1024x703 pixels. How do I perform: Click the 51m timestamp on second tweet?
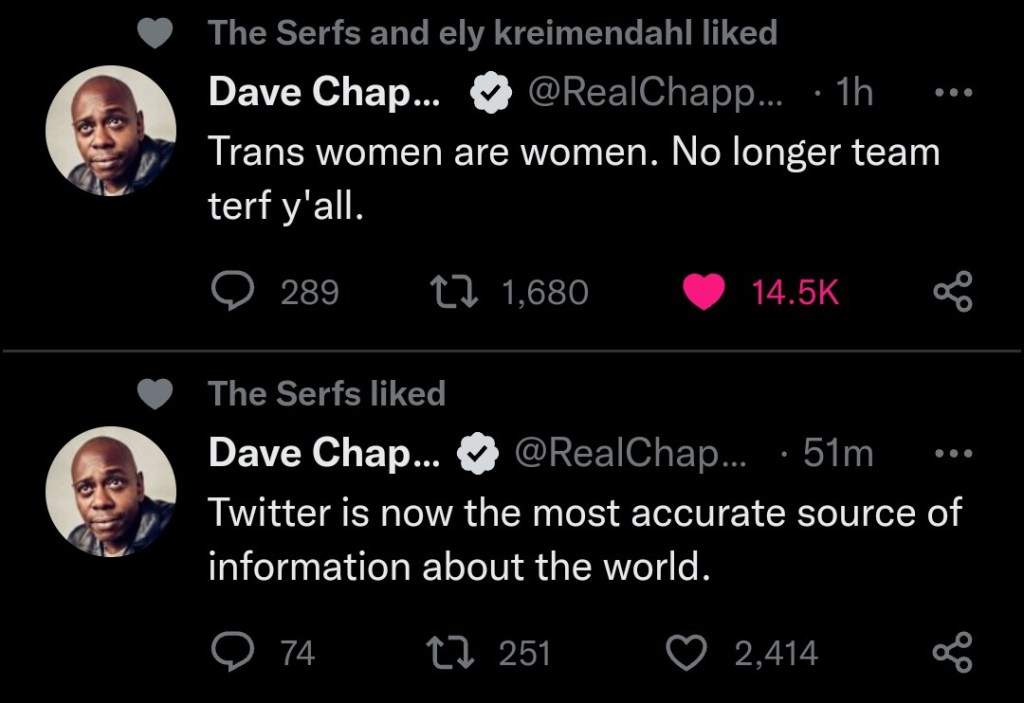coord(838,454)
